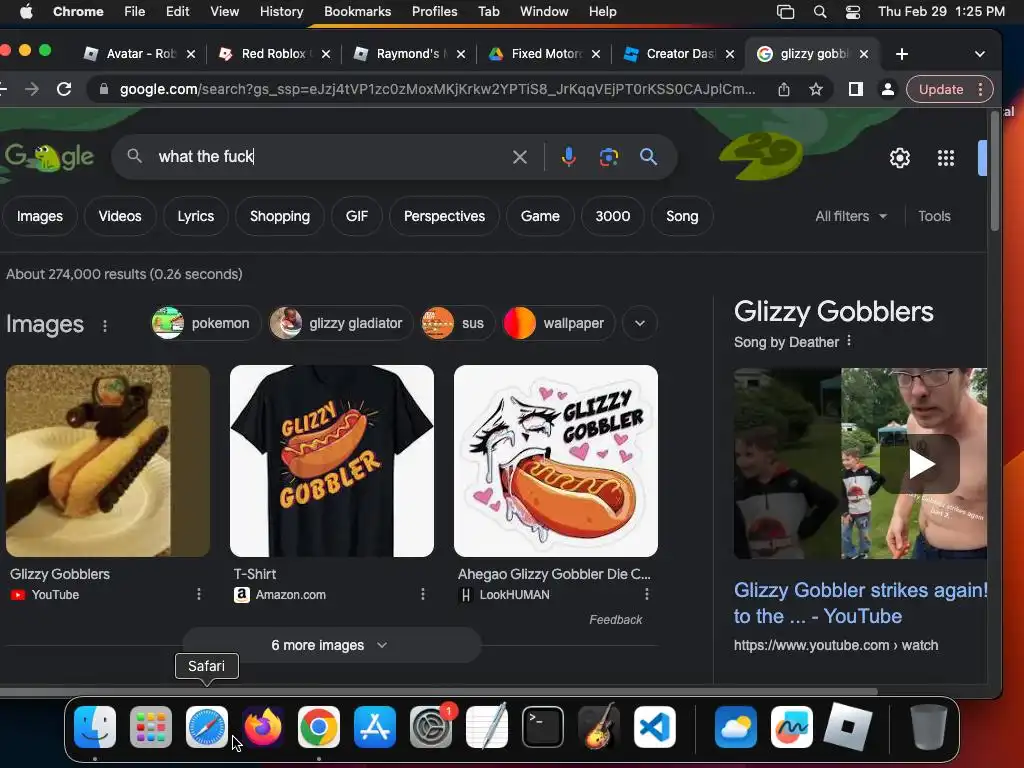Open the Chrome tab list chevron
The width and height of the screenshot is (1024, 768).
(x=980, y=54)
